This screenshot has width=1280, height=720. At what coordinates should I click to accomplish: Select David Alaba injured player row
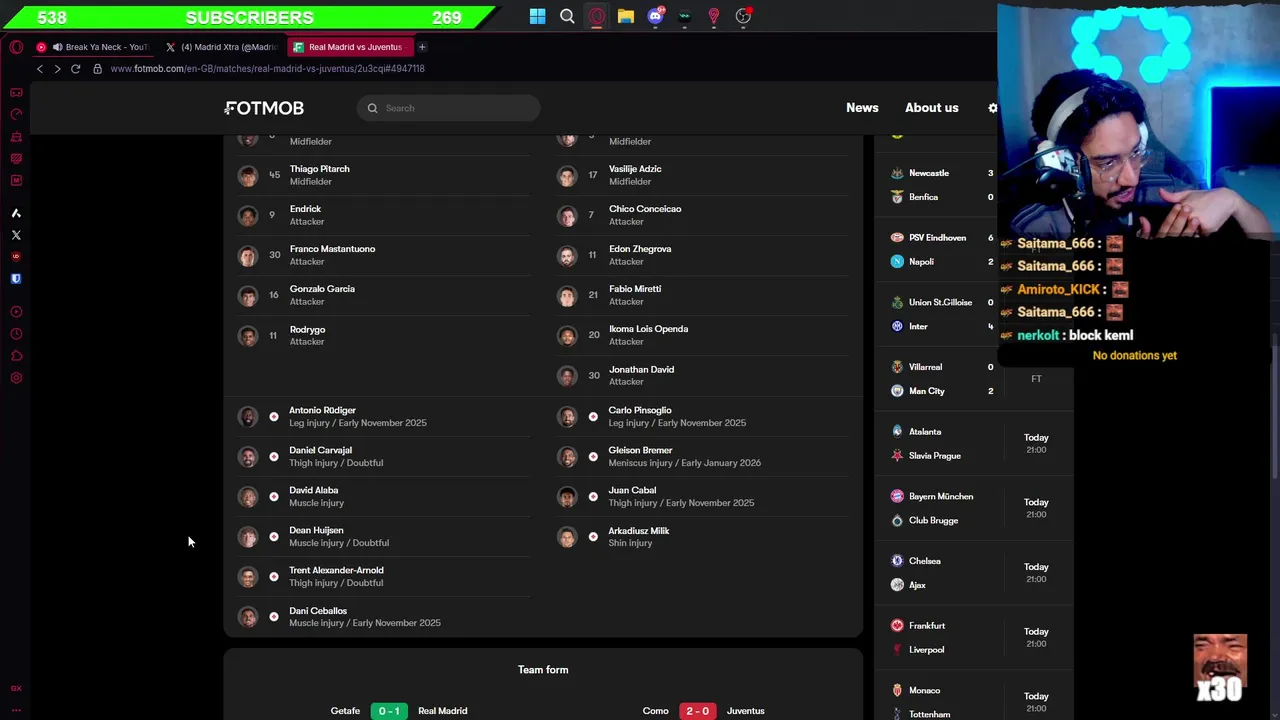(383, 496)
